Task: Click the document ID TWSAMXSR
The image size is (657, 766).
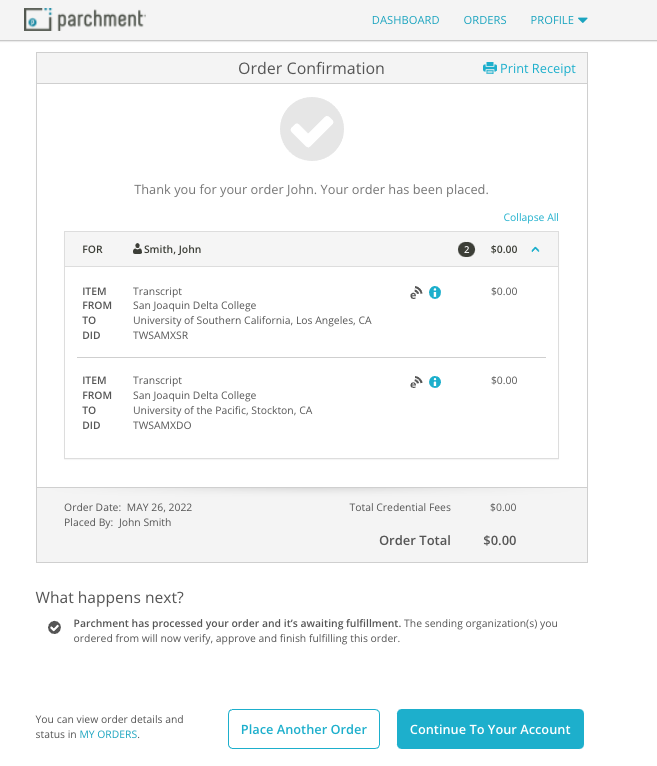Action: (x=160, y=336)
